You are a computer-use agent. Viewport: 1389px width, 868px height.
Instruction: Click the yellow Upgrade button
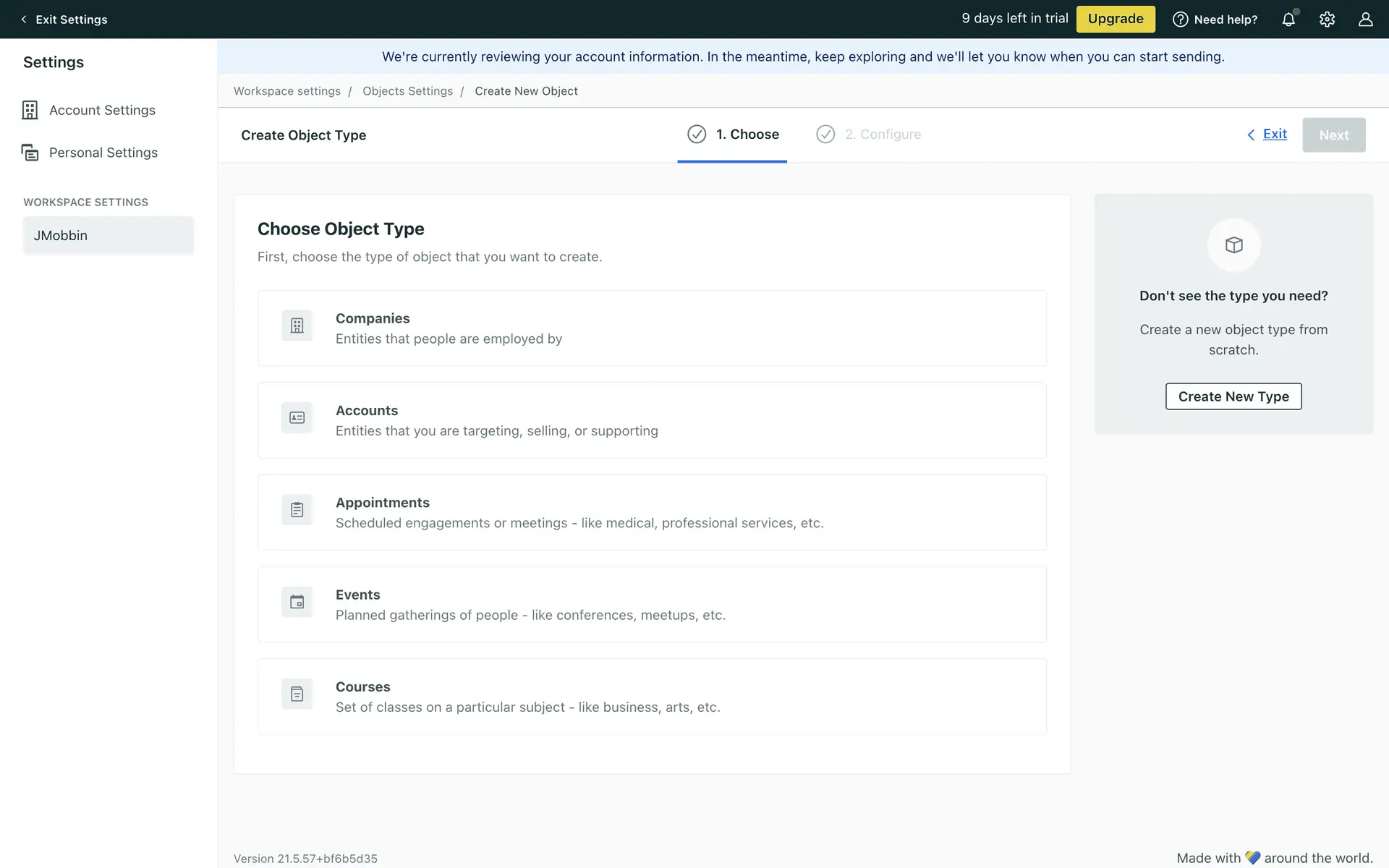pos(1116,19)
